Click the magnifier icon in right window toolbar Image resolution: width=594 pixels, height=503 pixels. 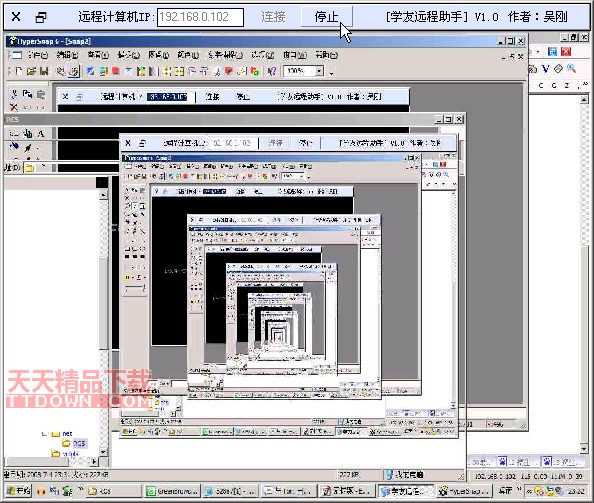tap(571, 68)
